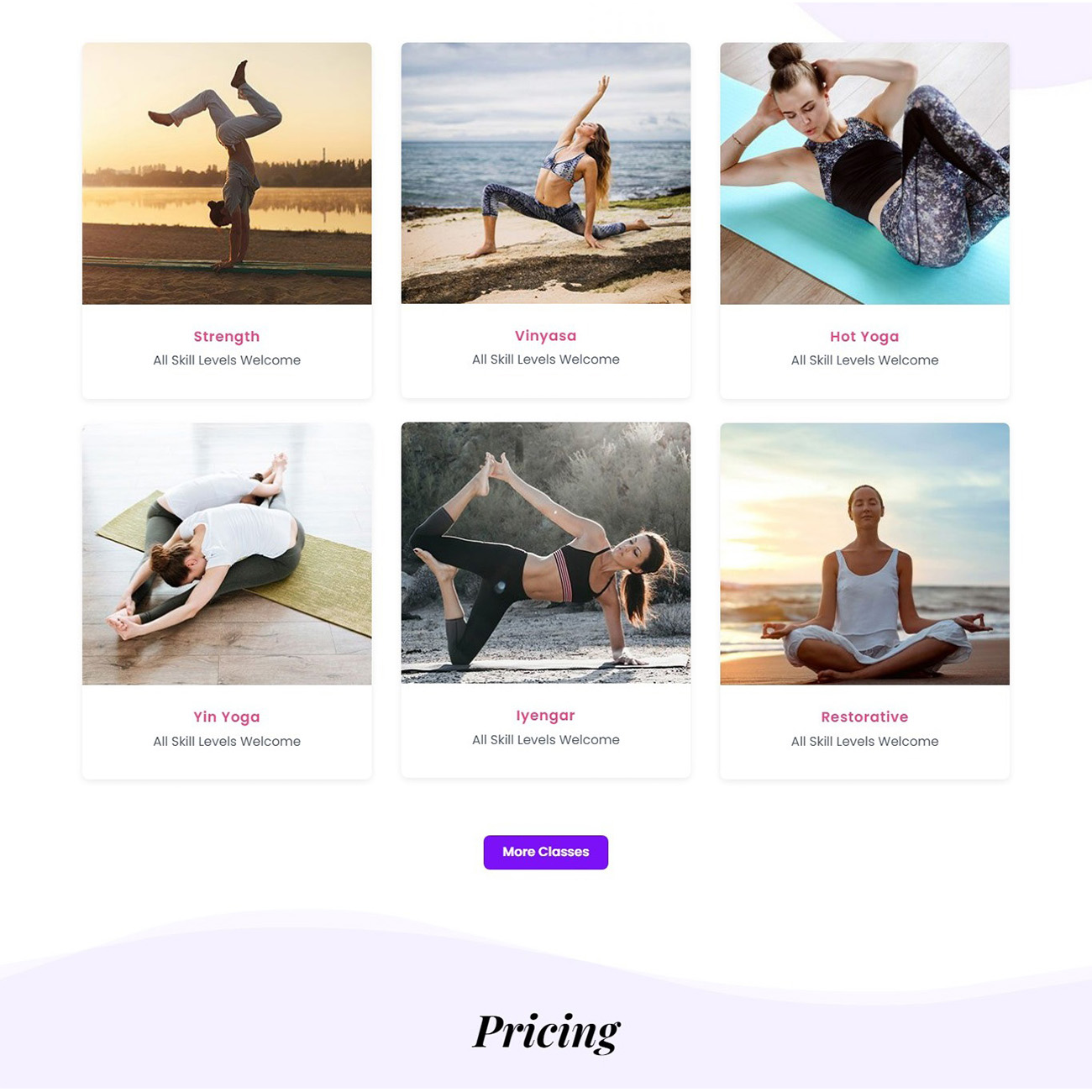Viewport: 1092px width, 1092px height.
Task: Select the Strength class title
Action: pyautogui.click(x=227, y=337)
